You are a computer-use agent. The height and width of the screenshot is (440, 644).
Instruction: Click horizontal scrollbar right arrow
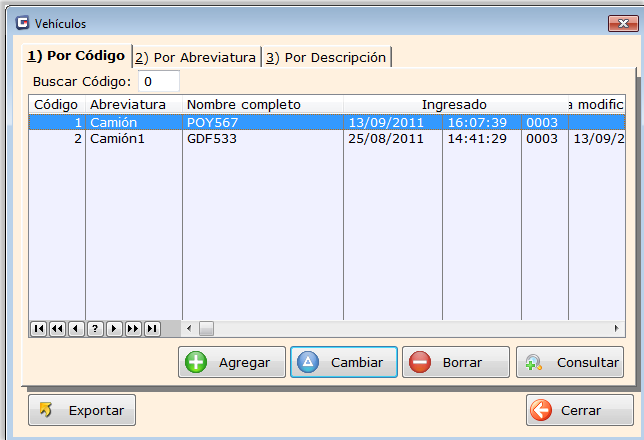(x=617, y=328)
